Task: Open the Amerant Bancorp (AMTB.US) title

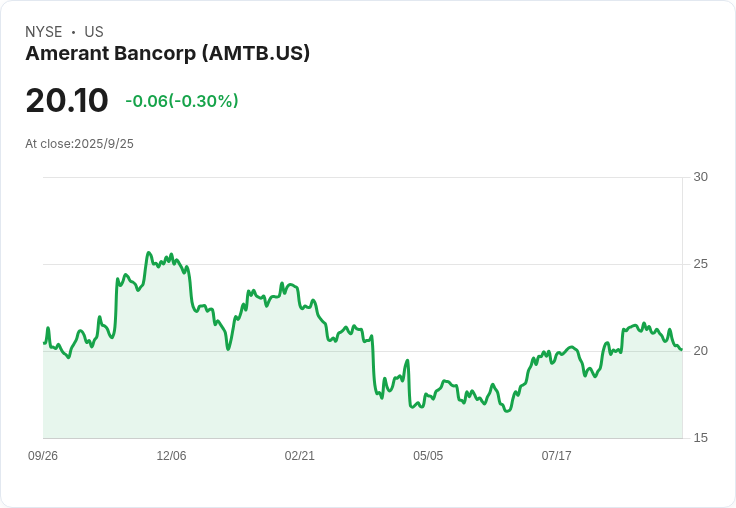Action: pos(167,54)
